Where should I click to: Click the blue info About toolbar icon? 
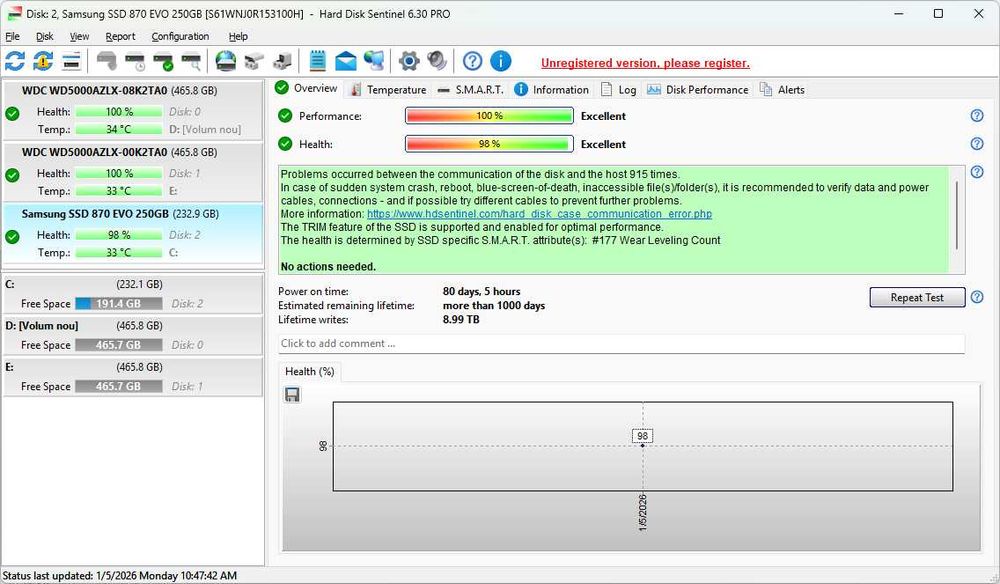501,61
